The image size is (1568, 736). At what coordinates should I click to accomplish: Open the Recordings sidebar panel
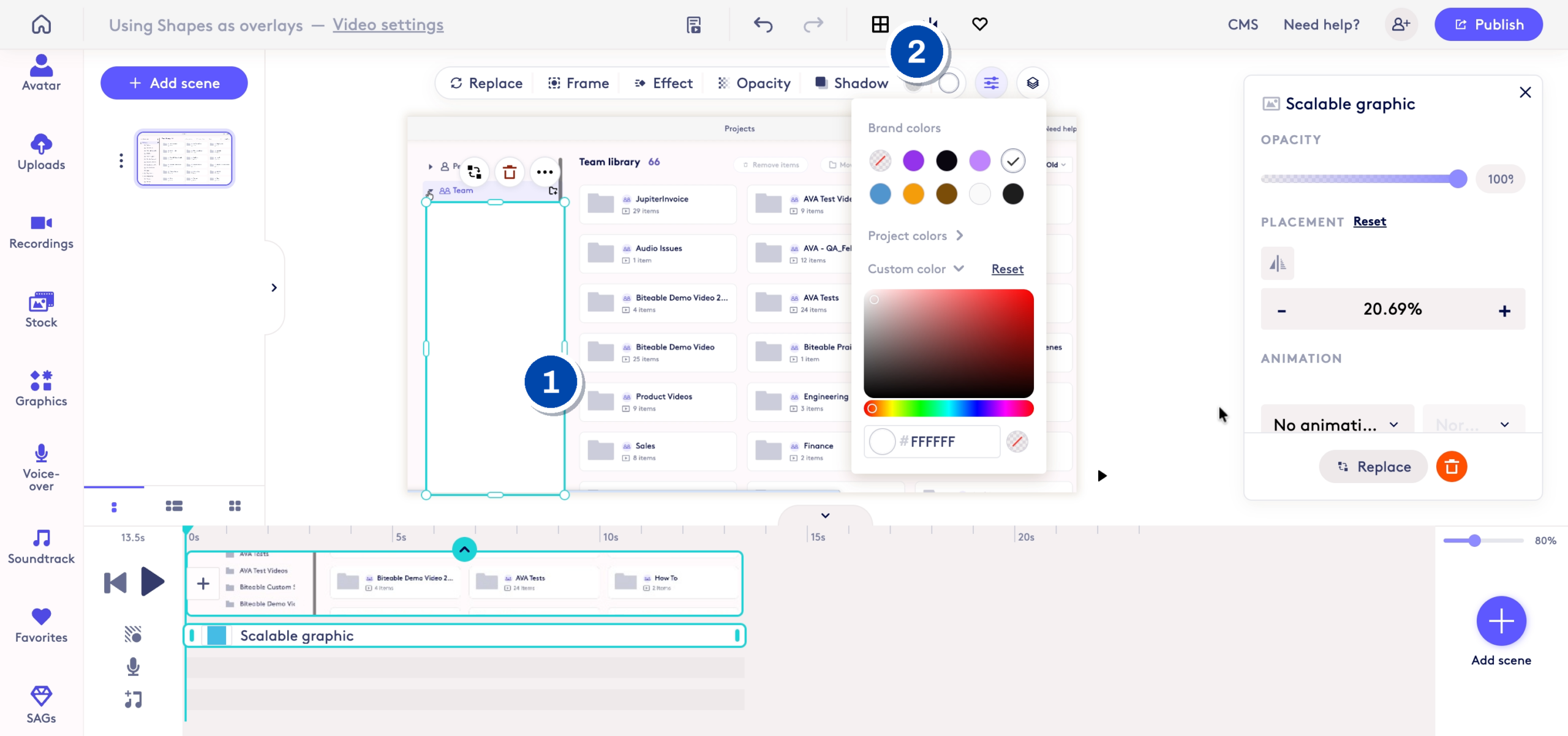tap(41, 232)
